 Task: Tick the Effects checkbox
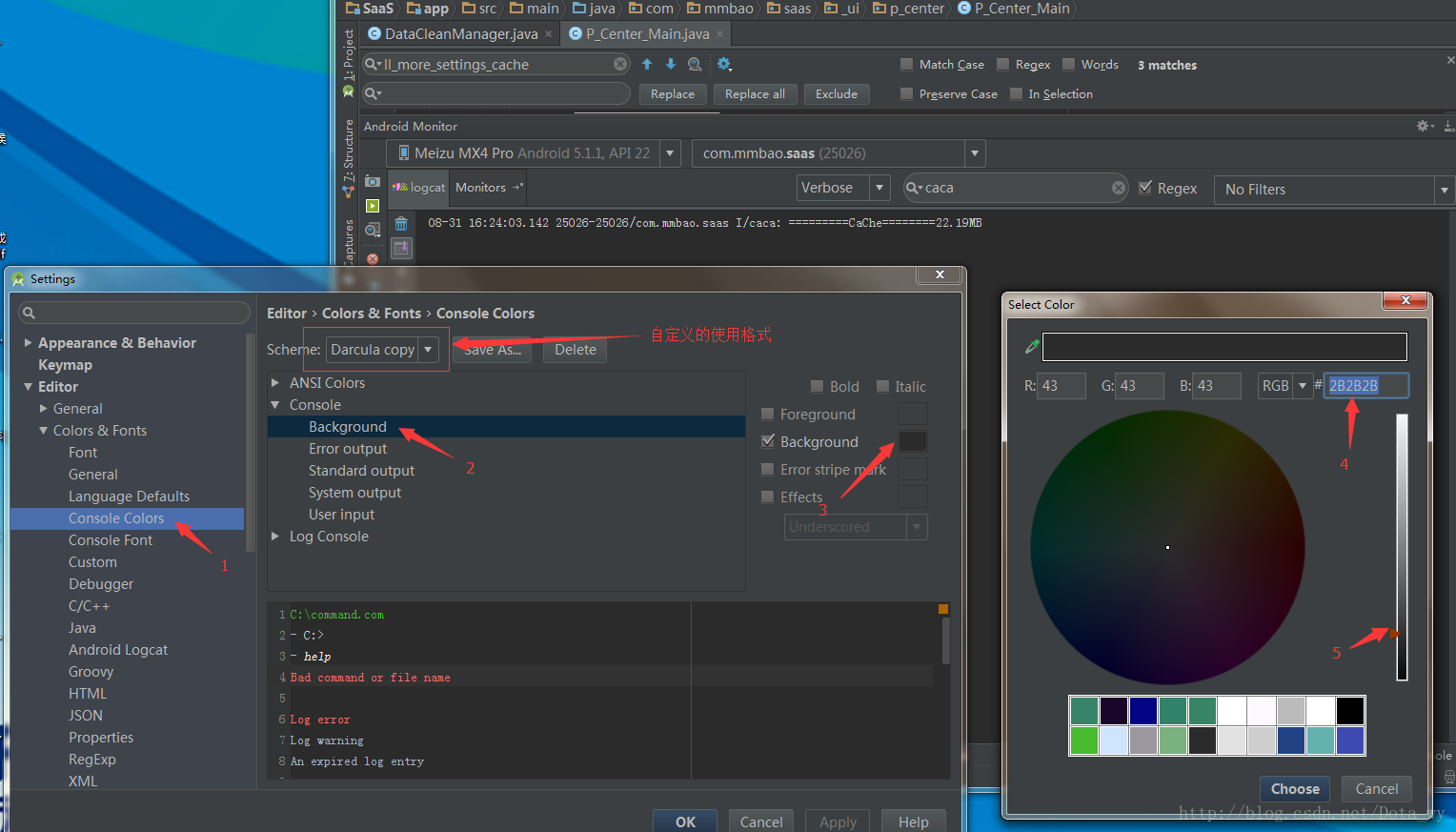768,497
